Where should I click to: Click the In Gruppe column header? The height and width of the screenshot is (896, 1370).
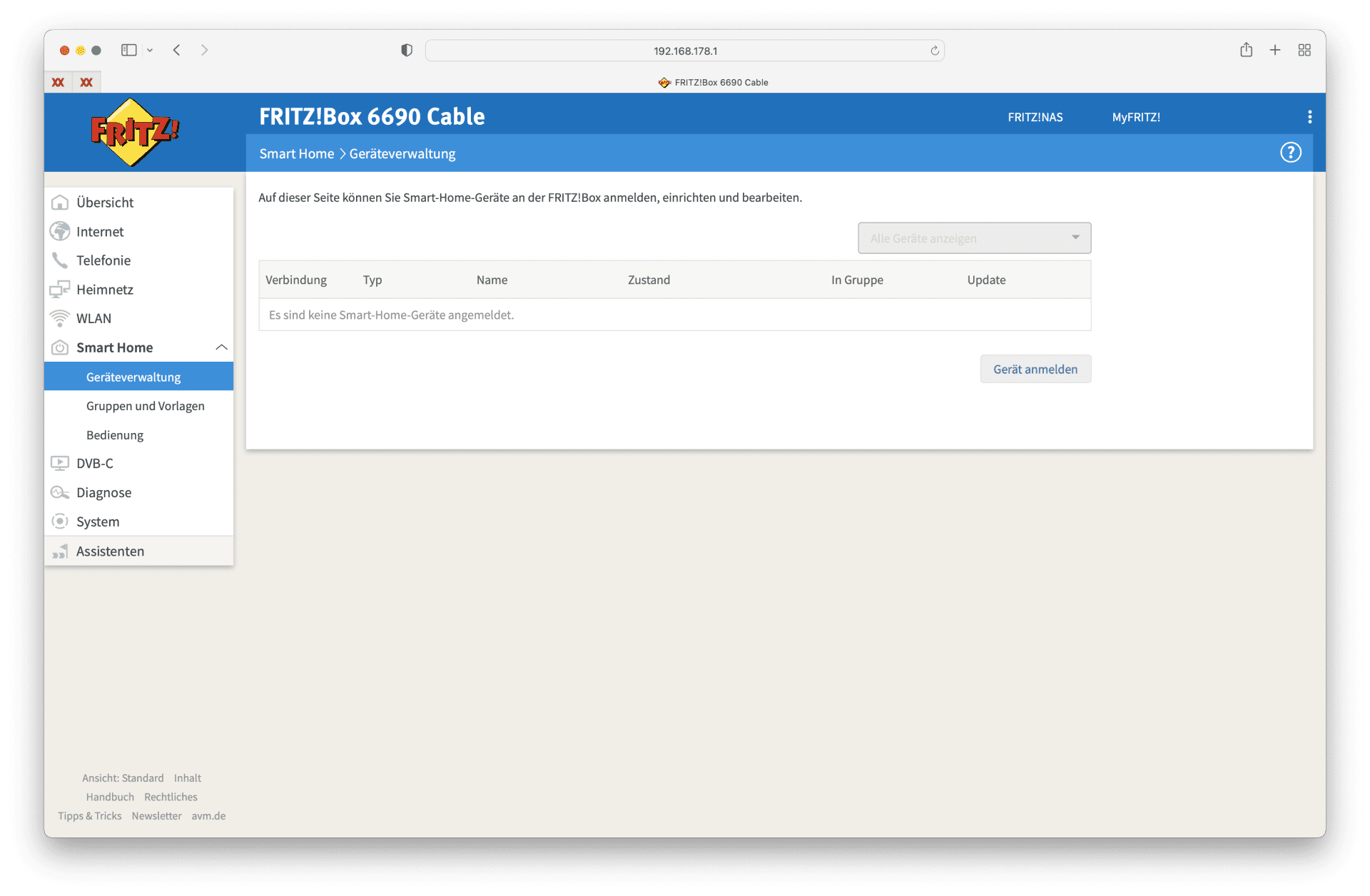tap(857, 280)
